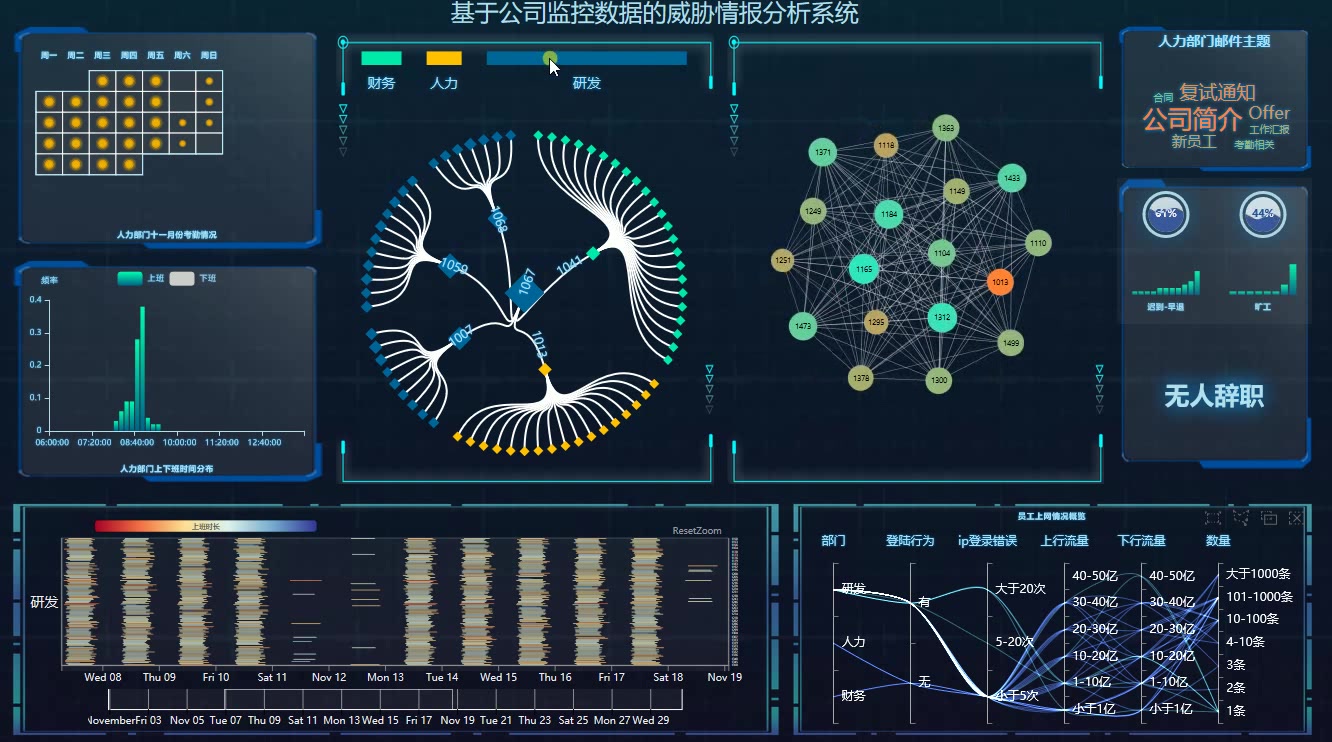Click network node 1249
Screen dimensions: 1332x742
coord(813,211)
